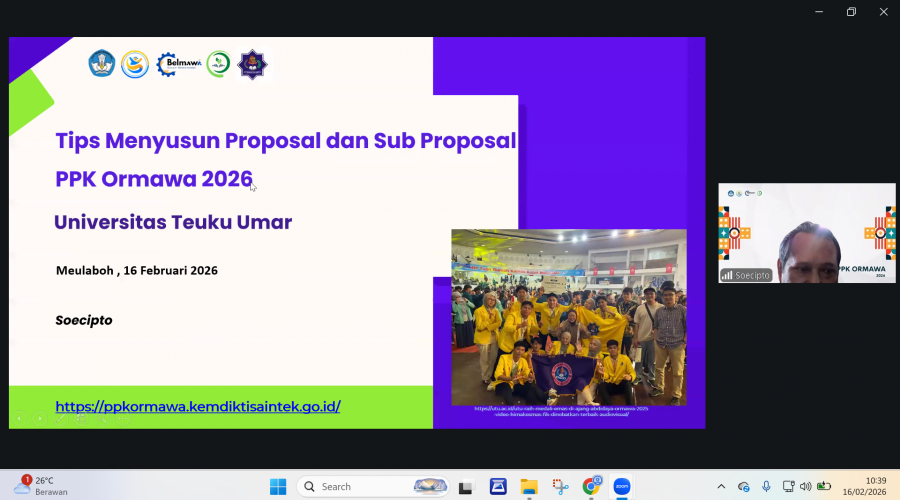Select Soecipto's video thumbnail
The width and height of the screenshot is (900, 500).
(x=806, y=233)
